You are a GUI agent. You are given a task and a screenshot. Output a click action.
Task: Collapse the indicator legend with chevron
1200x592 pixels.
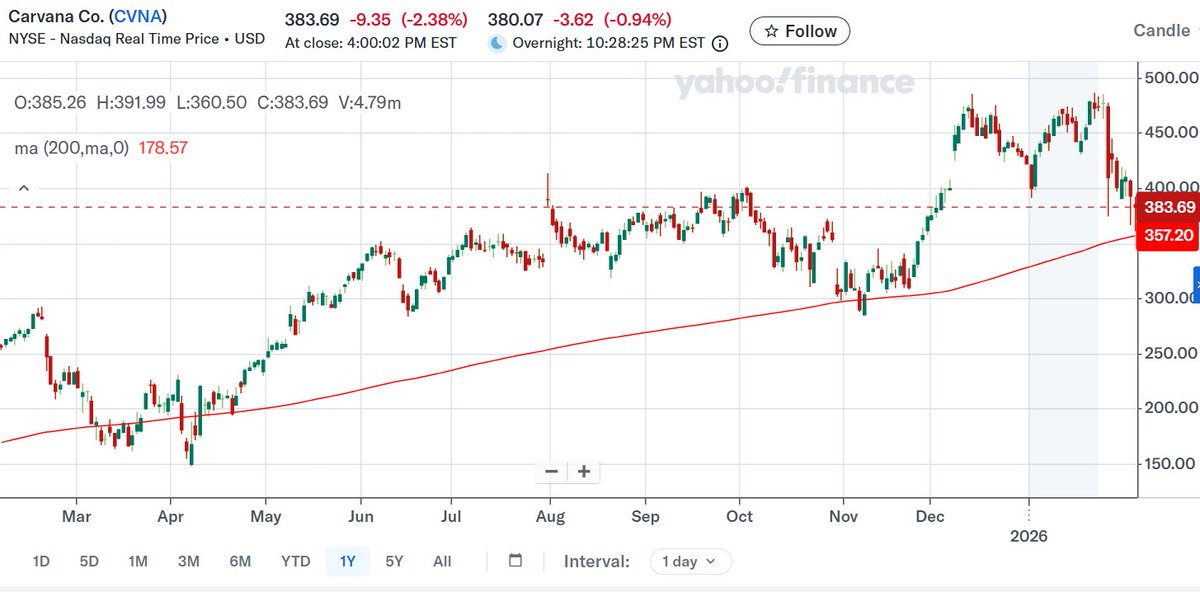pyautogui.click(x=24, y=187)
